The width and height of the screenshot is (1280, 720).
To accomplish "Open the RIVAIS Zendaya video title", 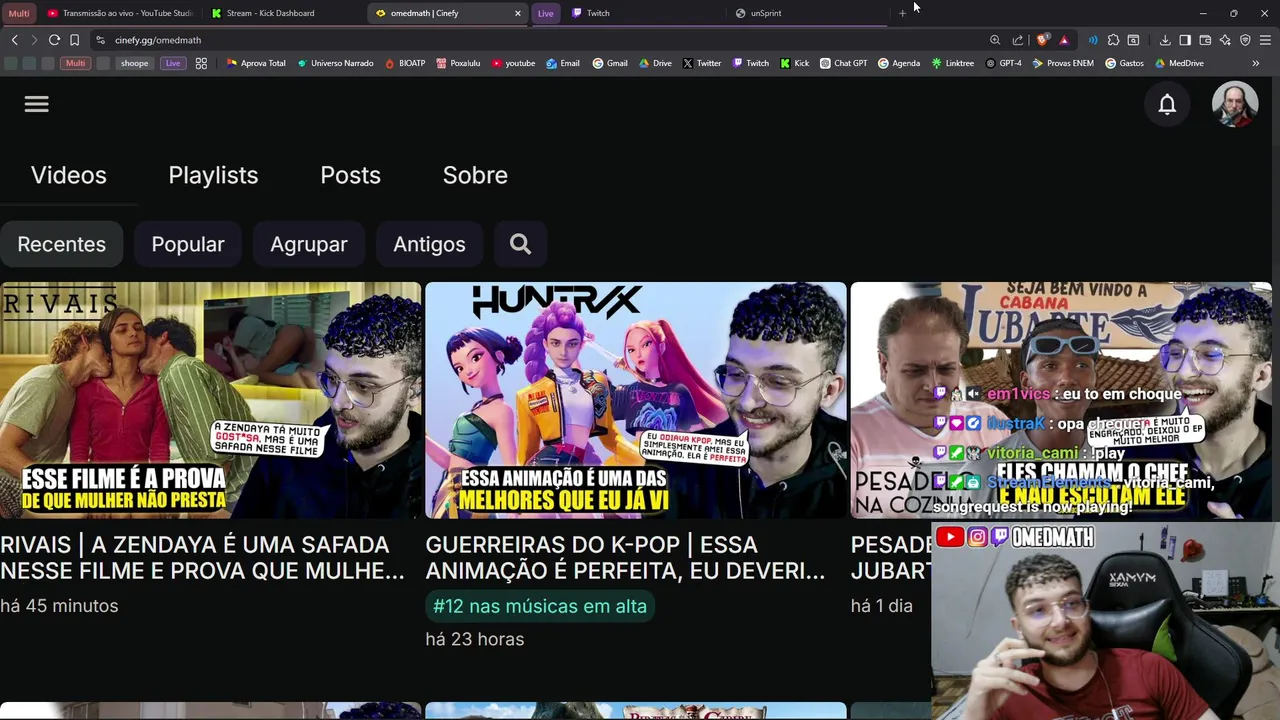I will 202,558.
